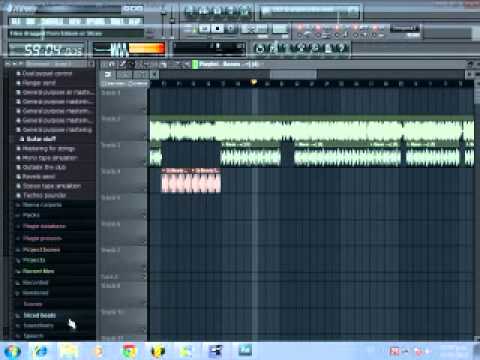Click FL Studio fruit icon on taskbar

pyautogui.click(x=158, y=351)
